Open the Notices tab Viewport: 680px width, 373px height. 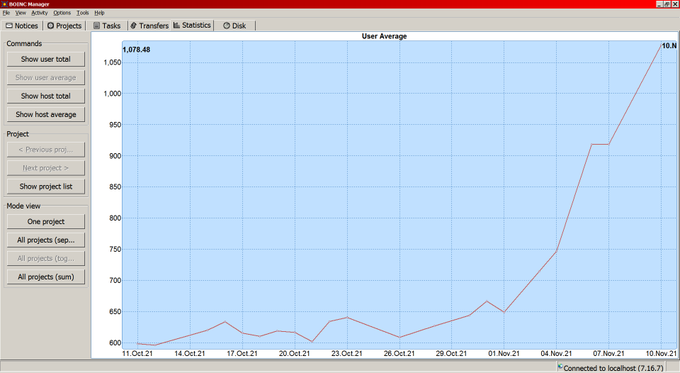22,26
